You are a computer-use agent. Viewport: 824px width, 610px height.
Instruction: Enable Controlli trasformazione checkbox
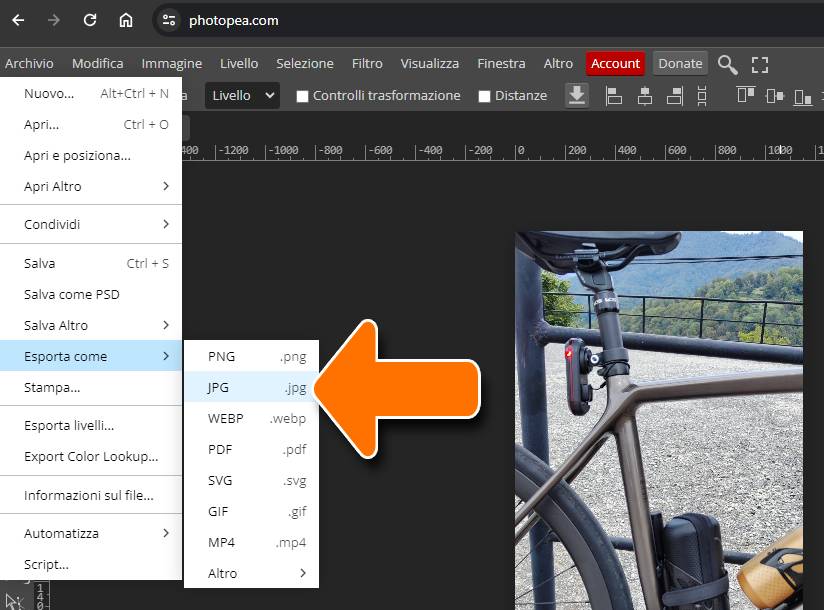(302, 96)
